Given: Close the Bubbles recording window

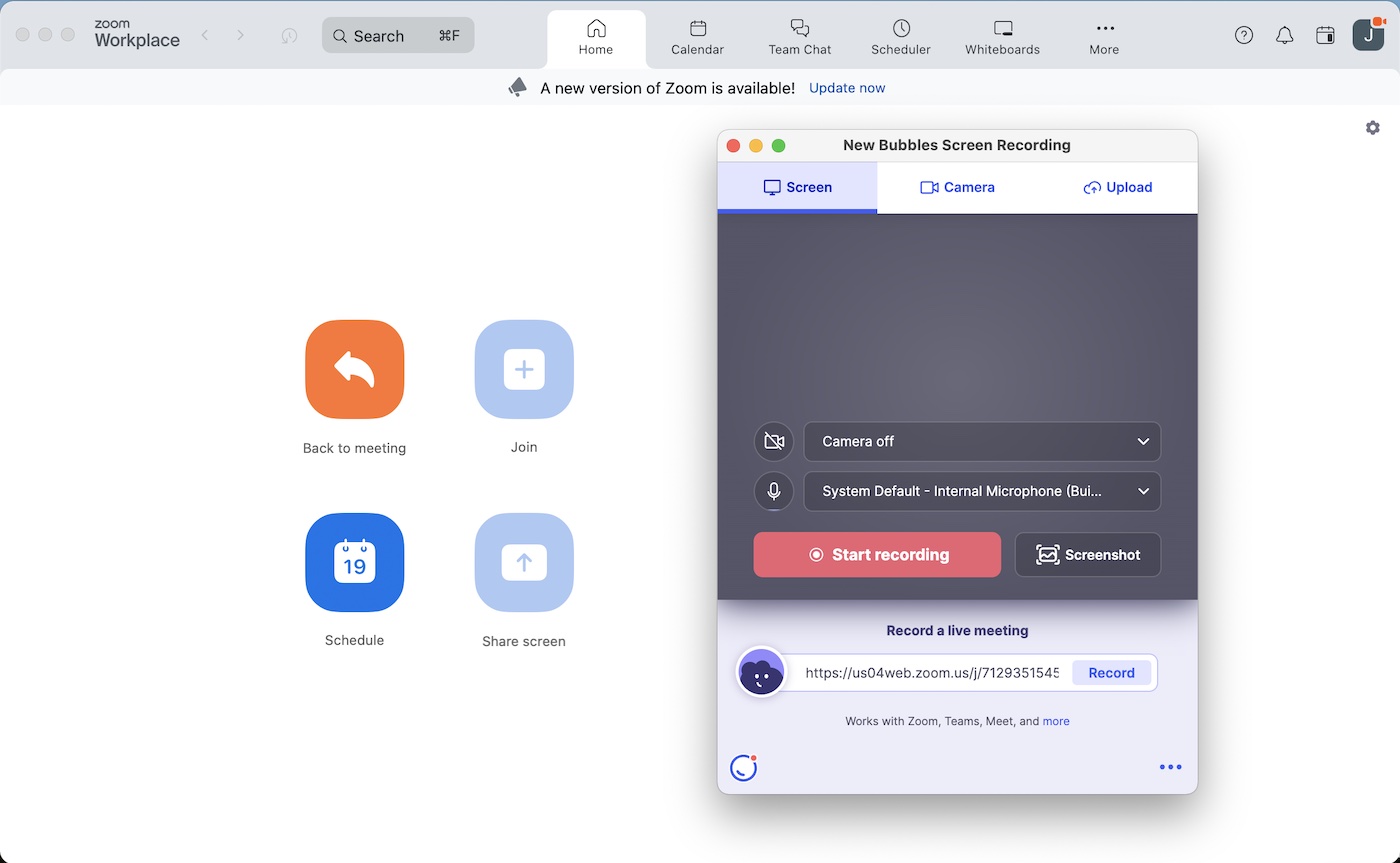Looking at the screenshot, I should click(x=733, y=146).
